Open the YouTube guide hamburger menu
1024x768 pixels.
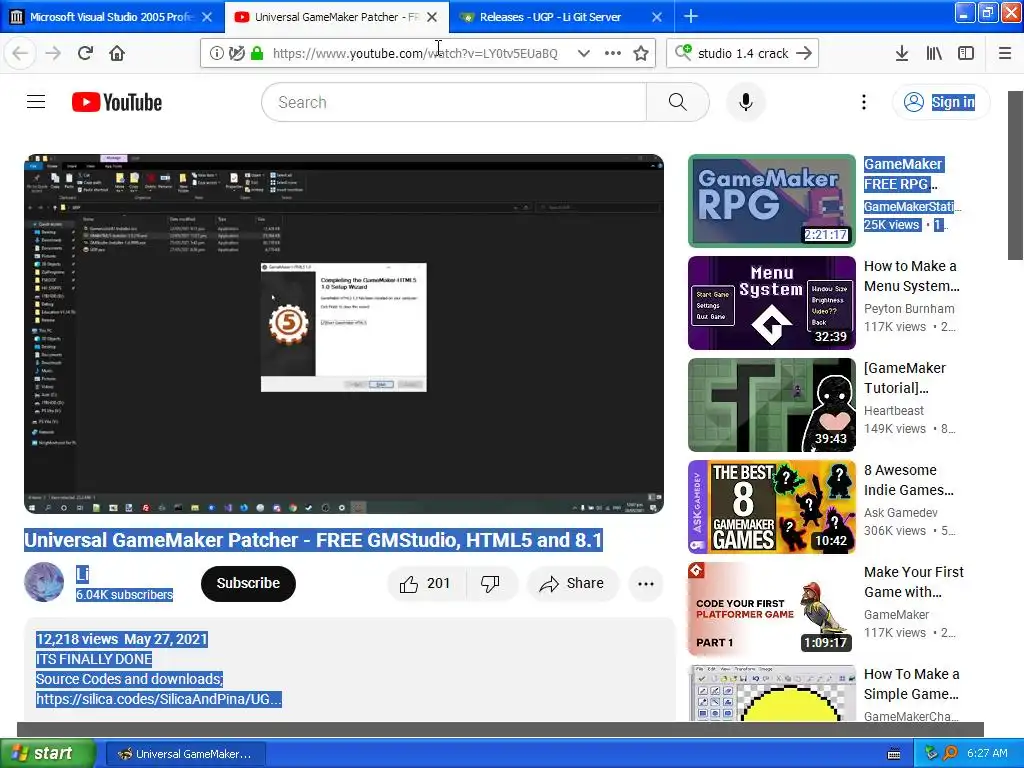[36, 102]
